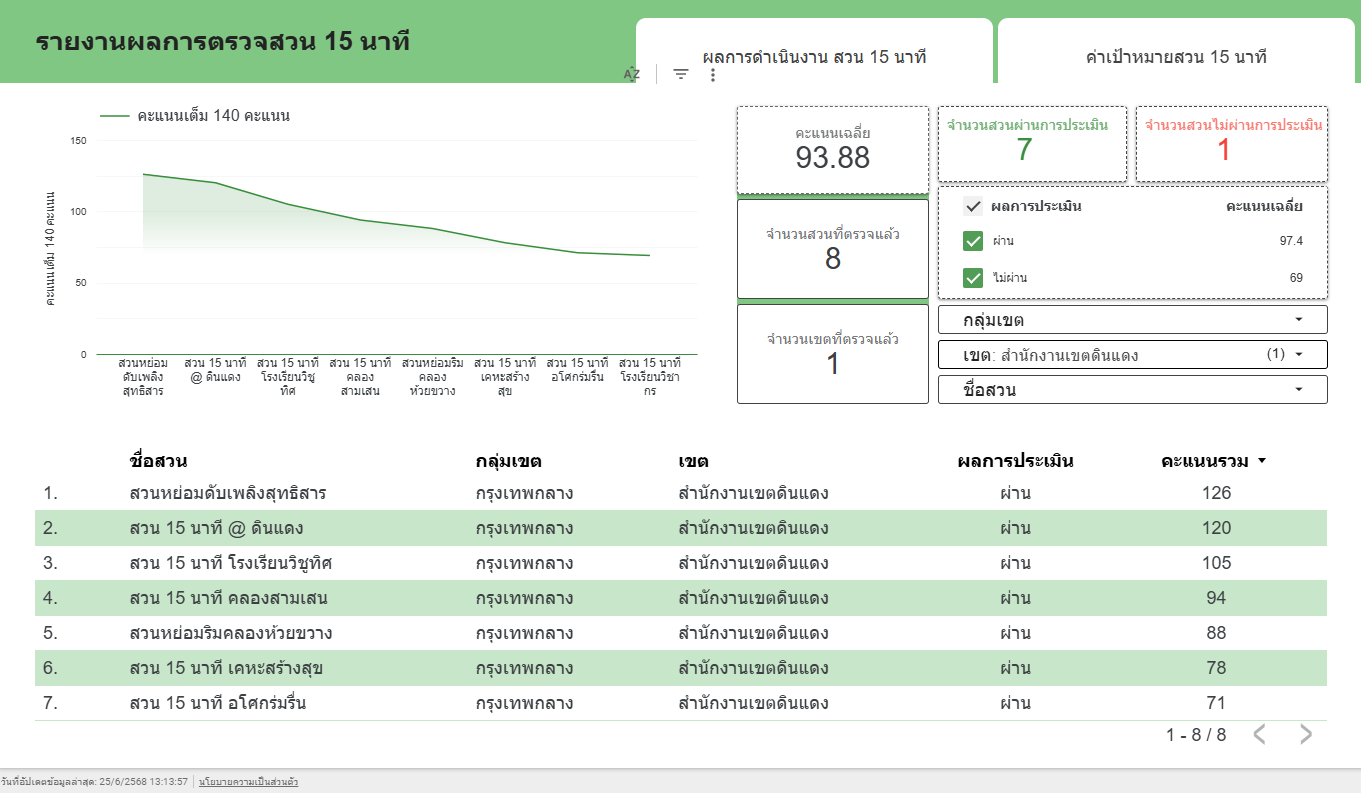Click the ผลการประเมิน column header
This screenshot has width=1361, height=793.
click(x=1015, y=462)
